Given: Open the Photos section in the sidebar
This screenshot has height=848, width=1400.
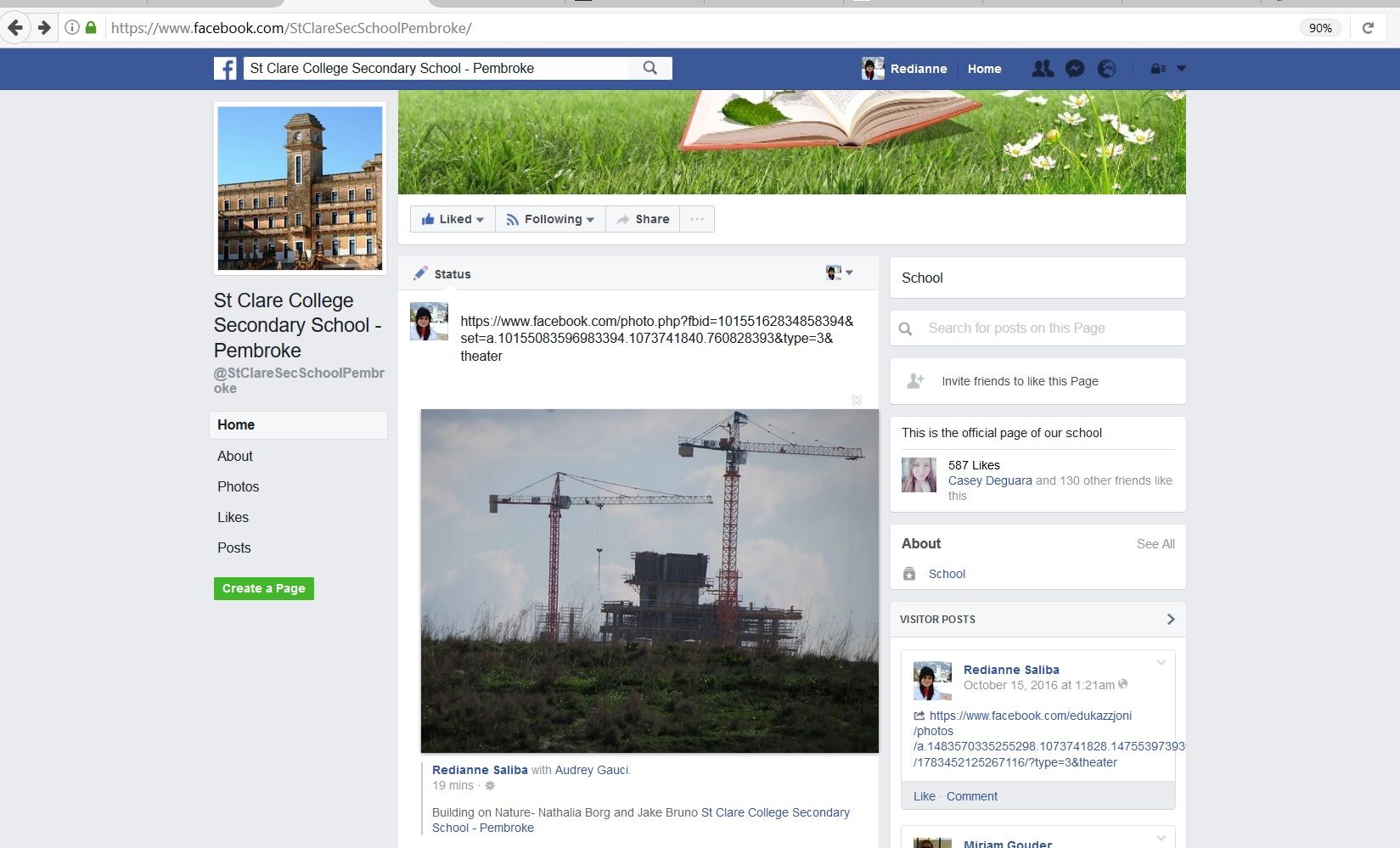Looking at the screenshot, I should click(x=238, y=486).
